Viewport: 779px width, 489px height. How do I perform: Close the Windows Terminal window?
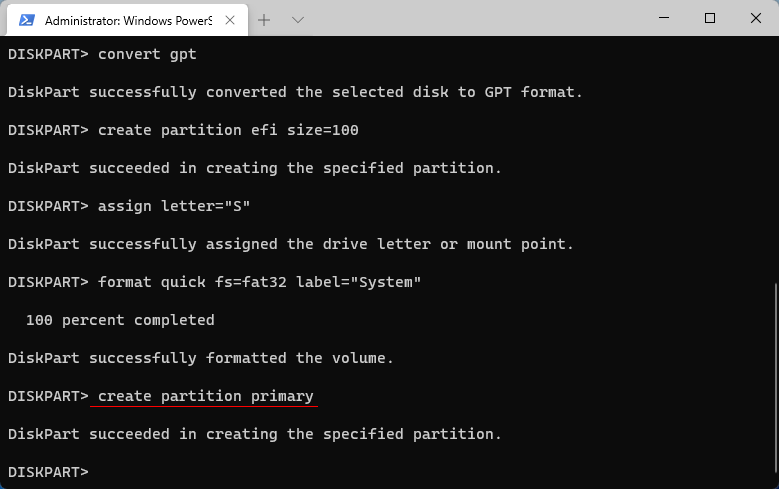pos(756,18)
